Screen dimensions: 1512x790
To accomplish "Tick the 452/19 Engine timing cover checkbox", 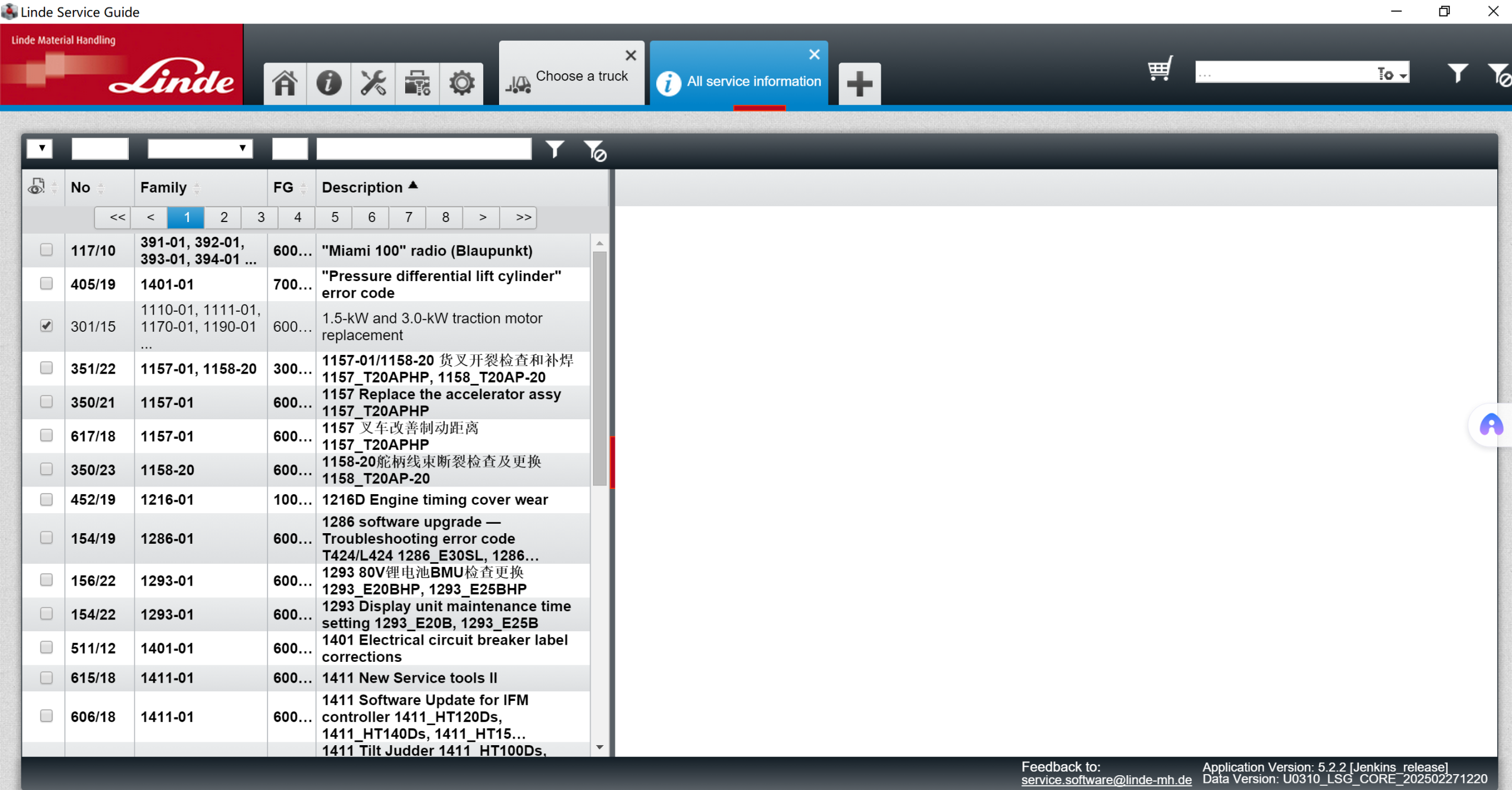I will point(46,500).
